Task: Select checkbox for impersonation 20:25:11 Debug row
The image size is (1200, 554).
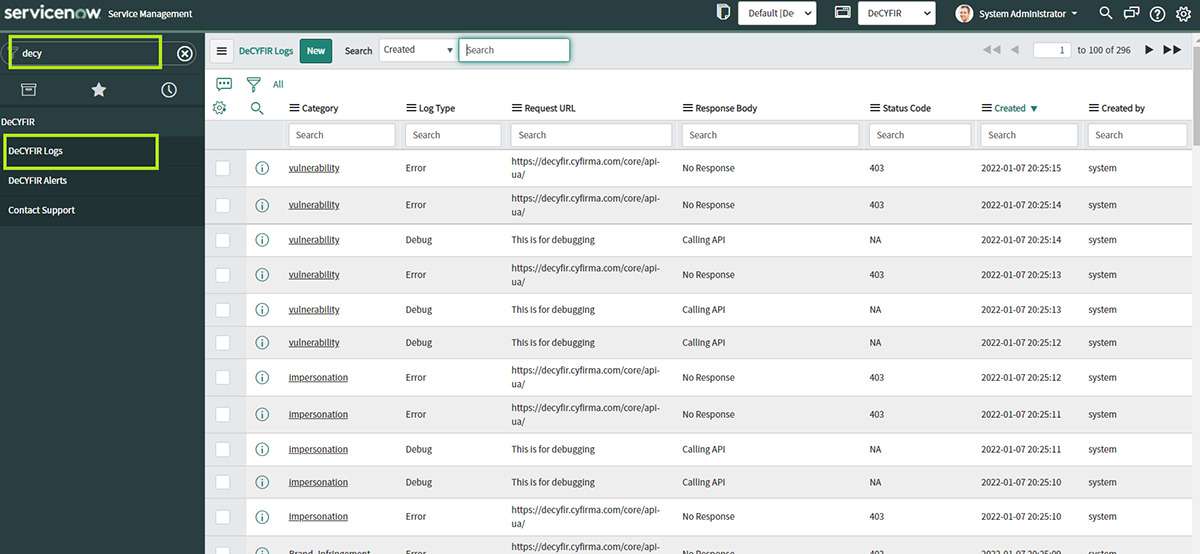Action: (222, 449)
